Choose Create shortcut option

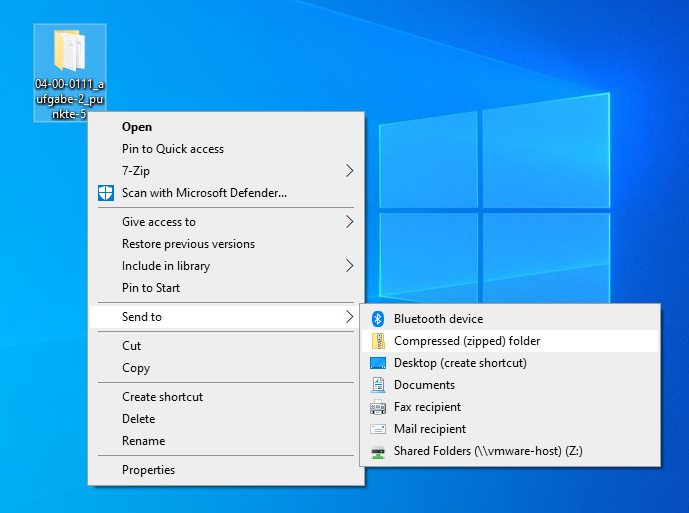[162, 397]
